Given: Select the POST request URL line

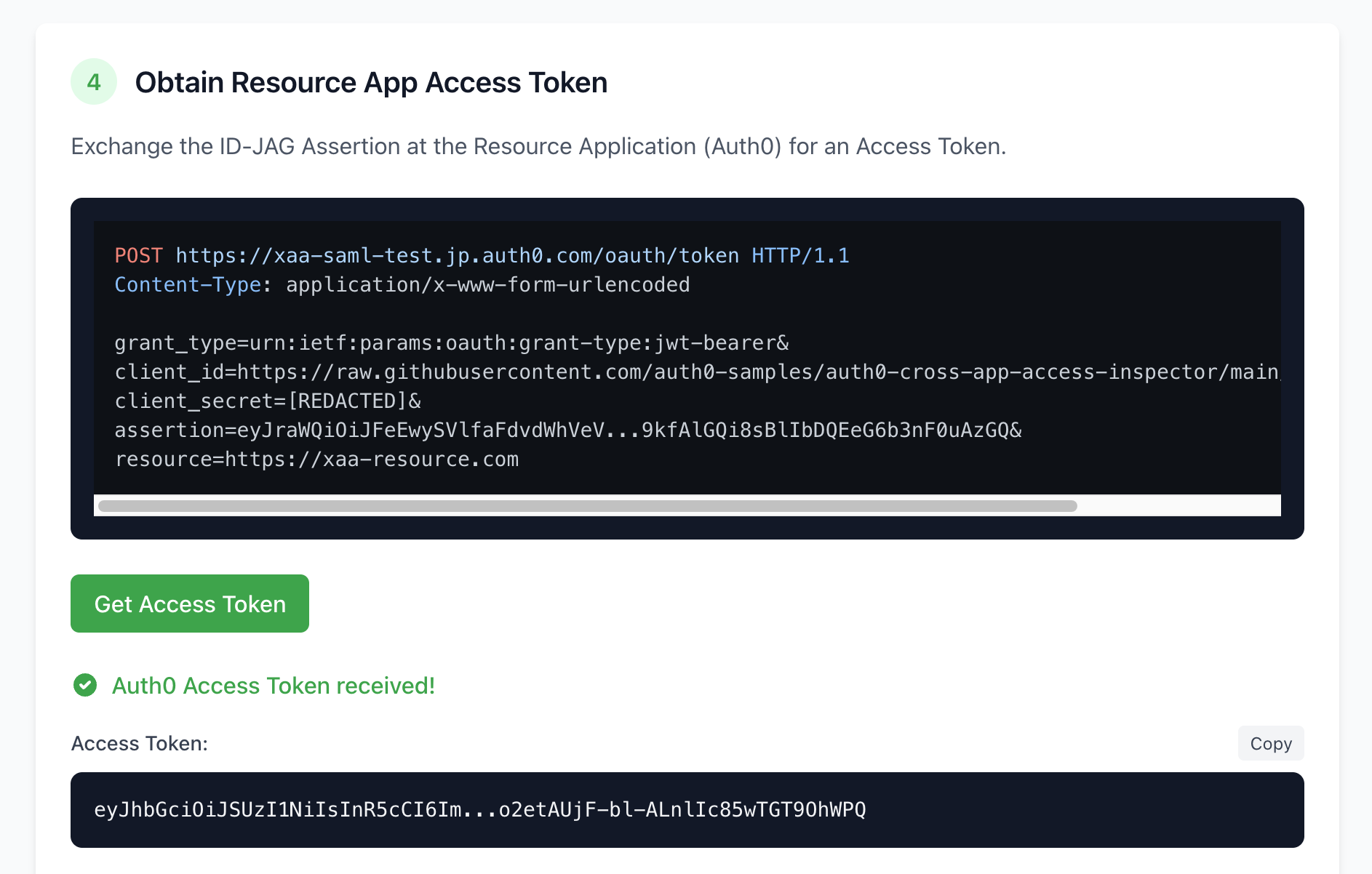Looking at the screenshot, I should 482,256.
